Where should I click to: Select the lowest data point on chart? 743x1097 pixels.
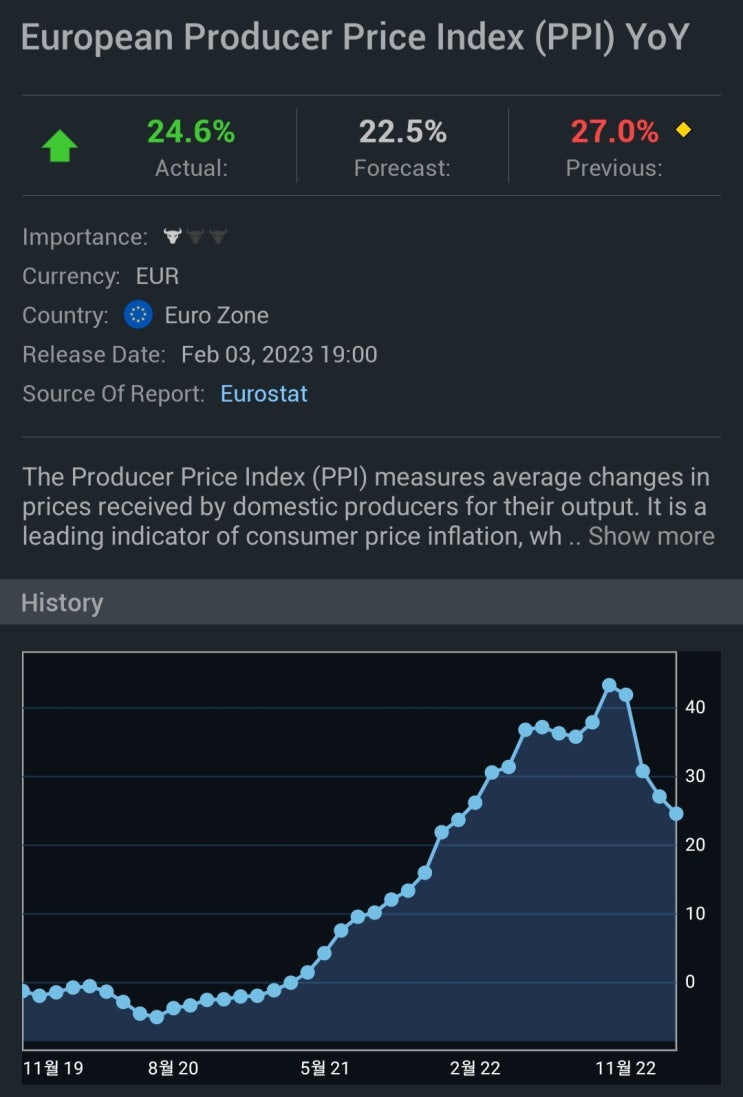coord(156,1017)
